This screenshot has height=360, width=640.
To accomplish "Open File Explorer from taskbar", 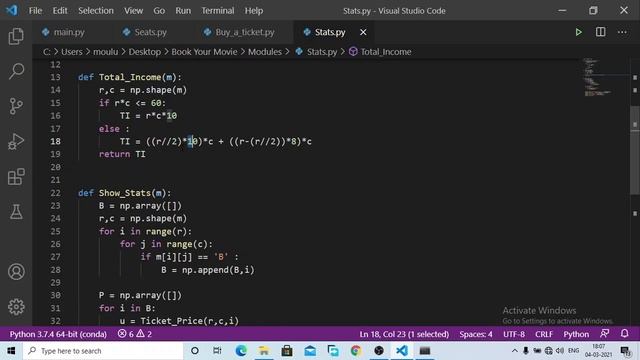I will 264,351.
